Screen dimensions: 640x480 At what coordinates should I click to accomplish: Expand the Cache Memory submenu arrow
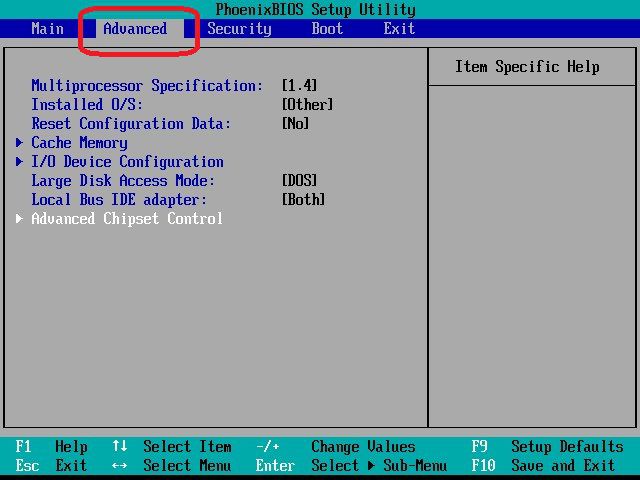pyautogui.click(x=19, y=142)
